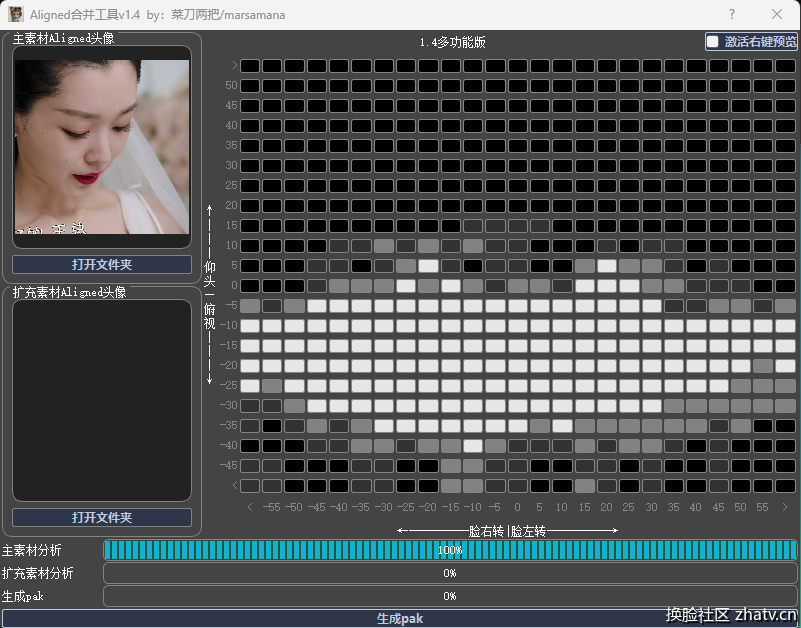Enable the 激活右键预览 checkbox
The height and width of the screenshot is (628, 801).
point(713,41)
